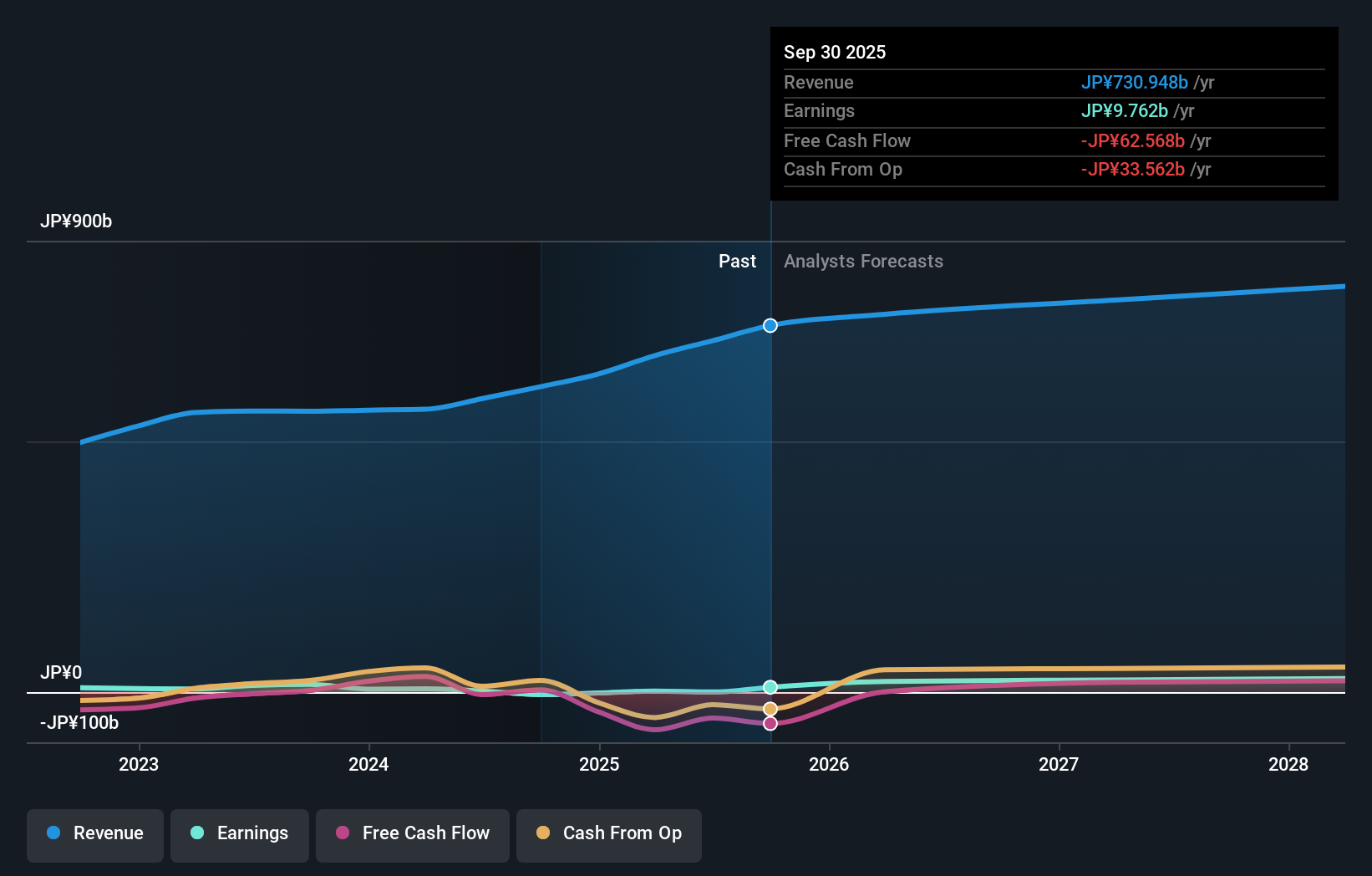Switch to the Past section of the chart
The height and width of the screenshot is (876, 1372).
point(737,261)
